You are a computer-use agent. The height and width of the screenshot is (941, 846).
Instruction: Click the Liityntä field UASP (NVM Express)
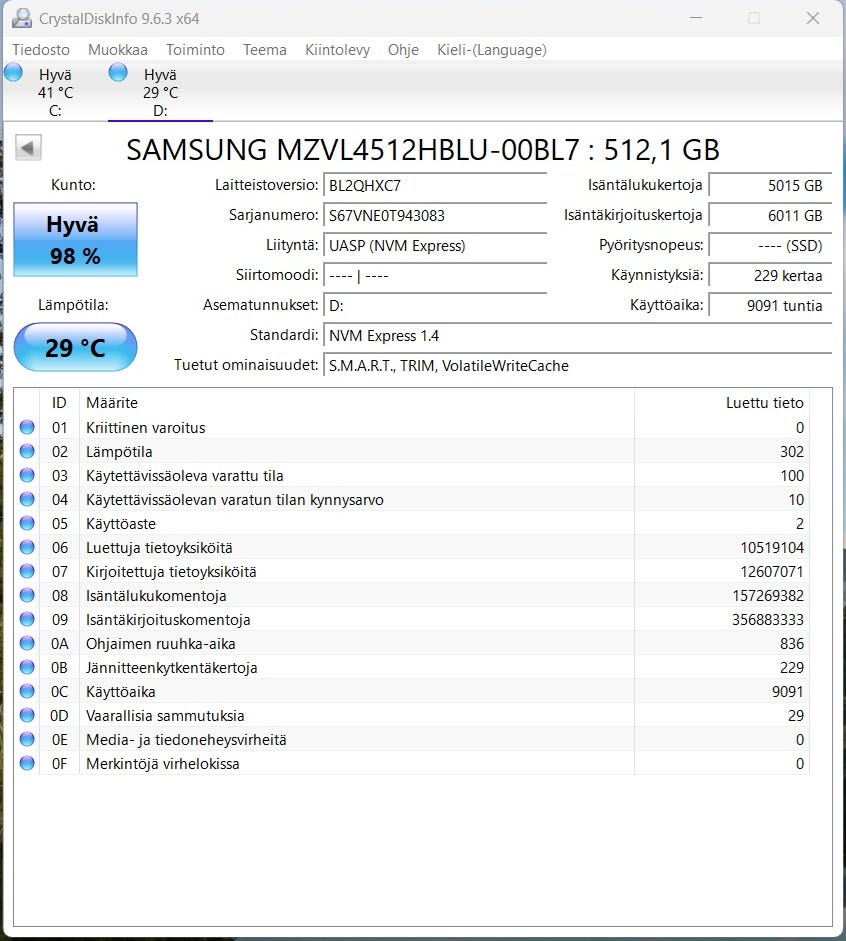point(435,245)
